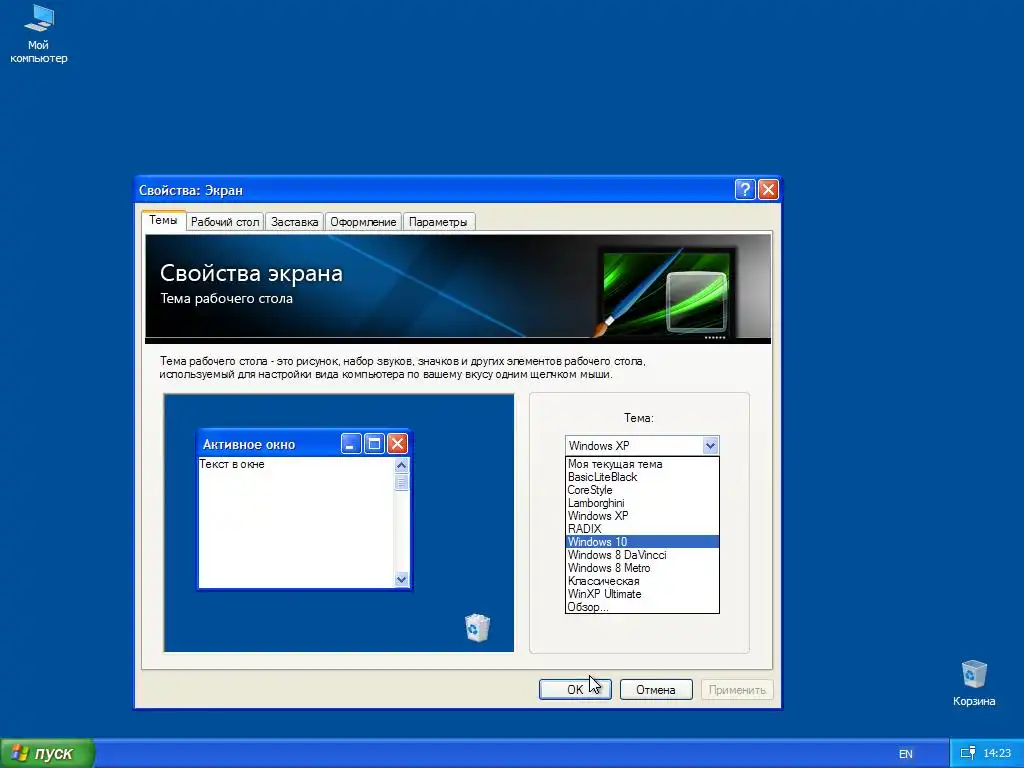Select highlighted Windows 10 theme
This screenshot has height=768, width=1024.
tap(642, 542)
